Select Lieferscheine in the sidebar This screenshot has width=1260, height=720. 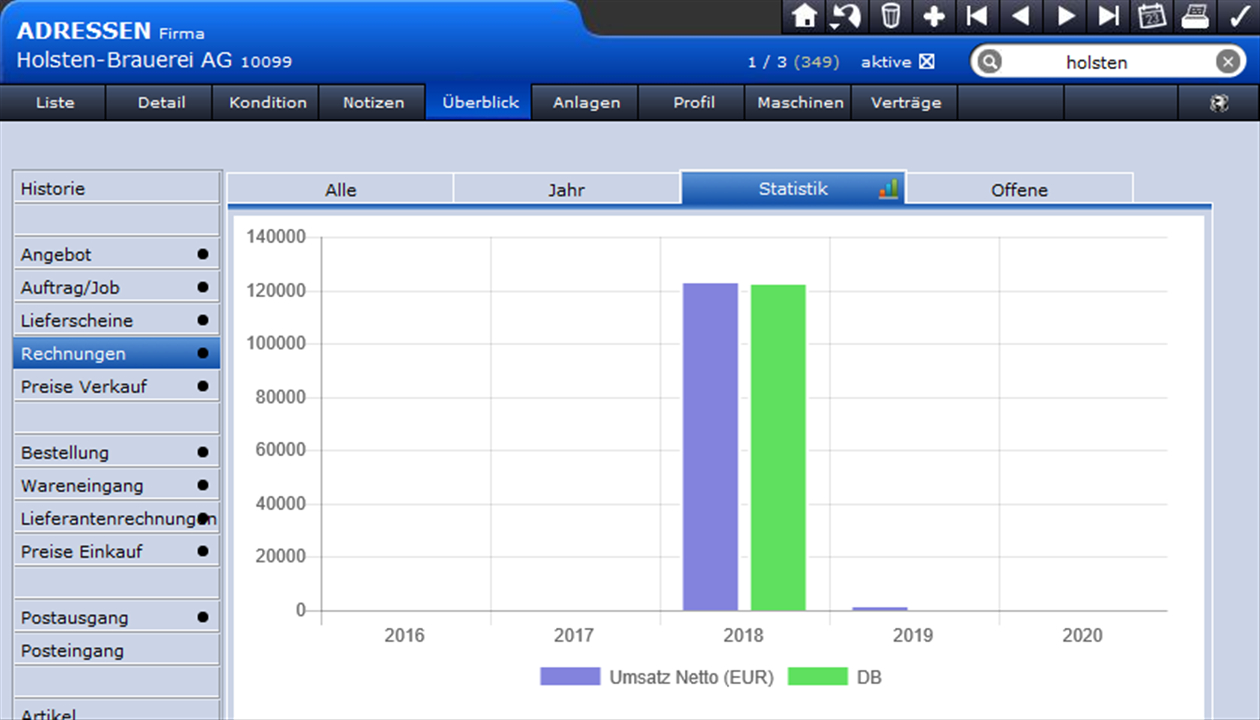click(x=117, y=320)
